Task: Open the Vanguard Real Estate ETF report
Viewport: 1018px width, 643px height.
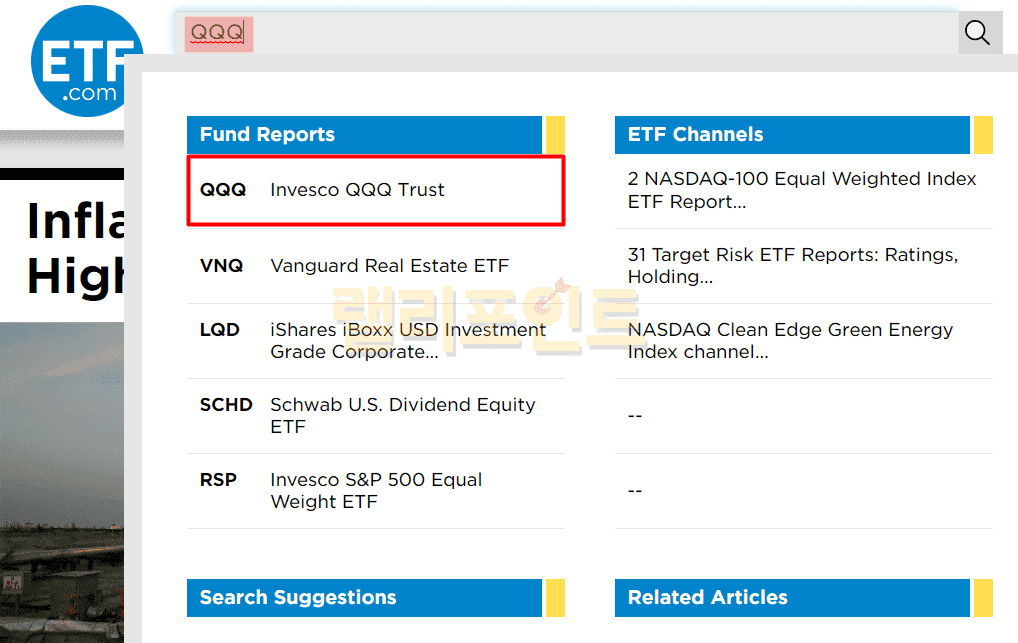Action: (389, 266)
